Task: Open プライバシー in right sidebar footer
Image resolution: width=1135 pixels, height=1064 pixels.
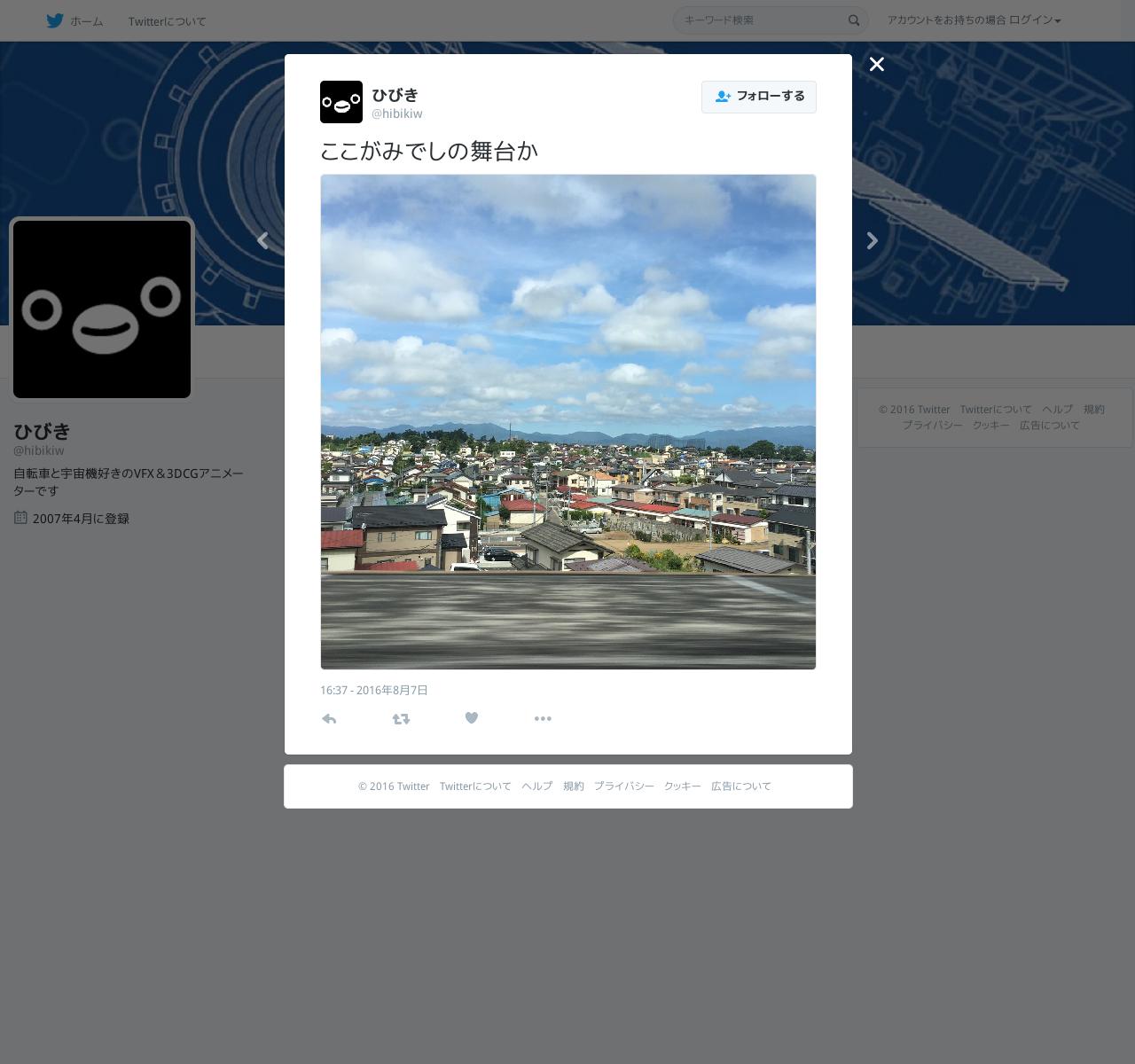Action: pyautogui.click(x=933, y=426)
